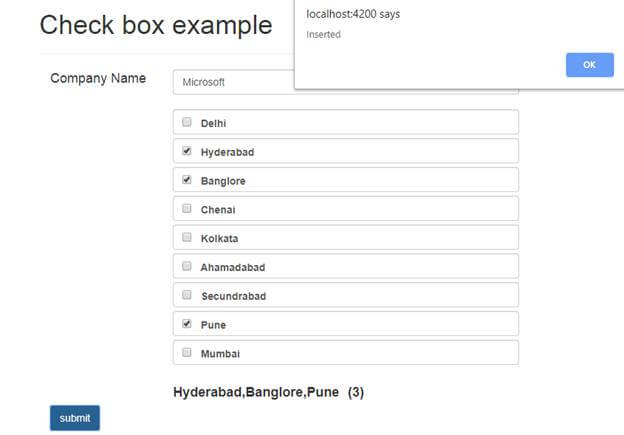
Task: Toggle the Secundrabad checkbox on
Action: [187, 295]
